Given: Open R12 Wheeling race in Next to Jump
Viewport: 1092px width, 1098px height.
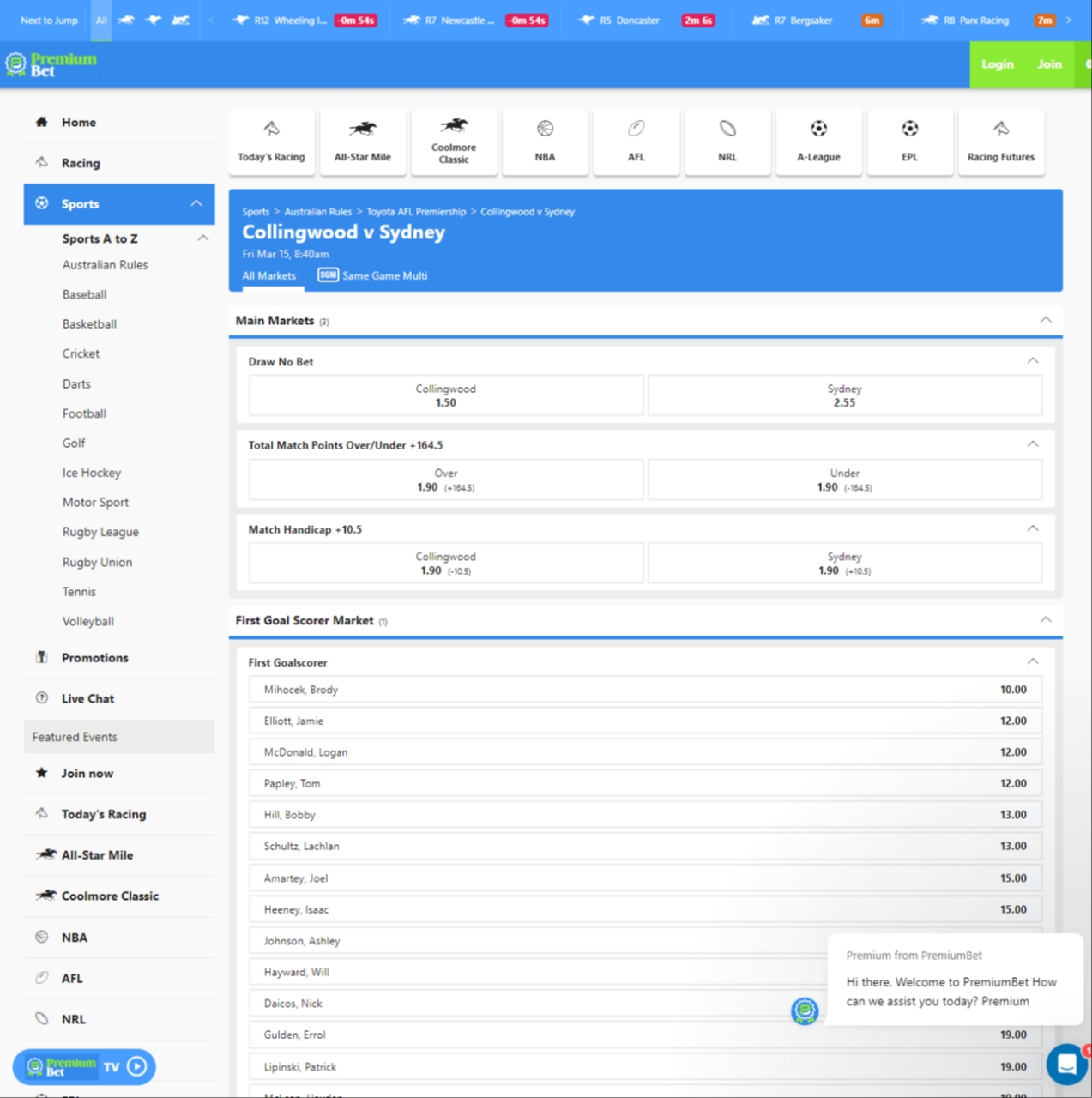Looking at the screenshot, I should 305,20.
